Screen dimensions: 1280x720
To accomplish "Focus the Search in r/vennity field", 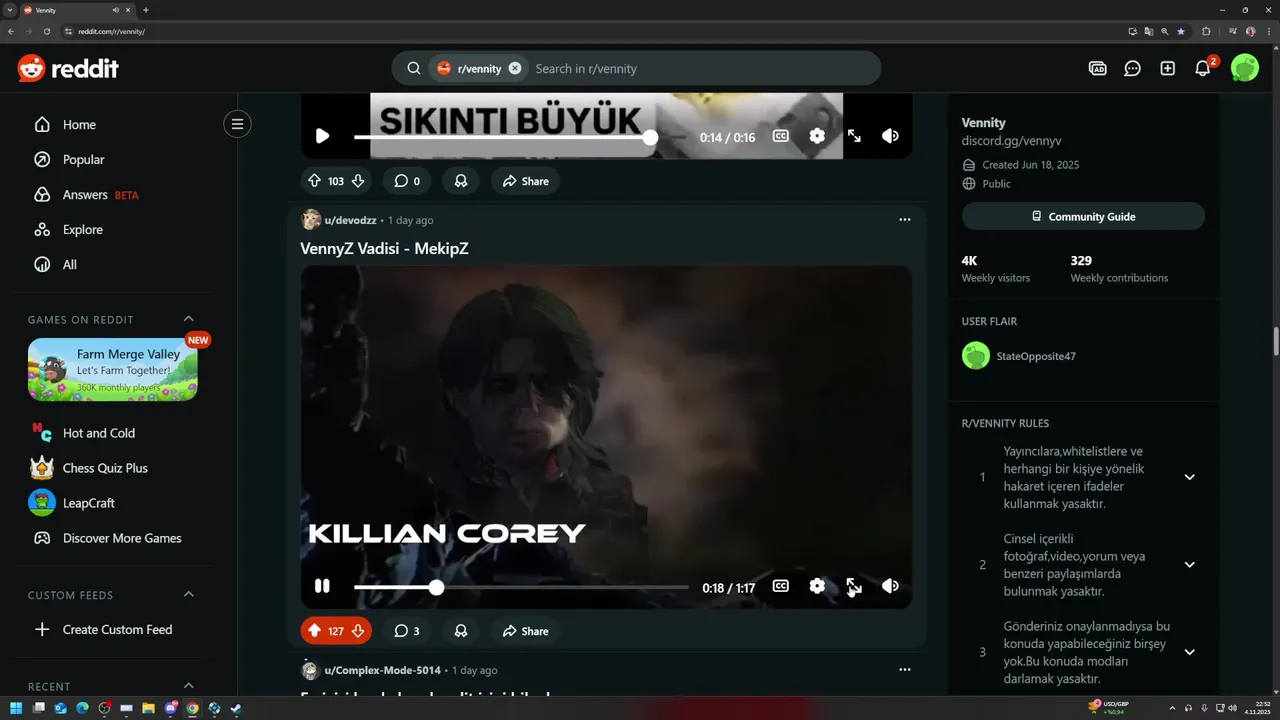I will click(x=700, y=68).
